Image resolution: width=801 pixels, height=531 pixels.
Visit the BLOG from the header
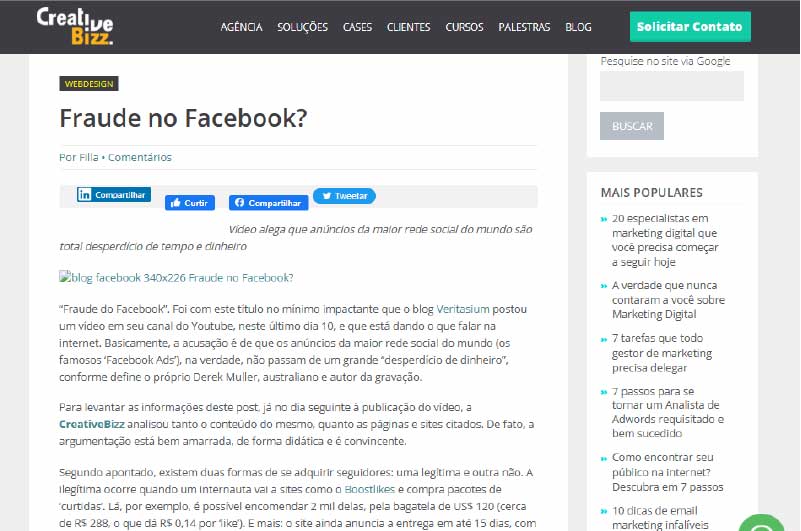tap(578, 27)
